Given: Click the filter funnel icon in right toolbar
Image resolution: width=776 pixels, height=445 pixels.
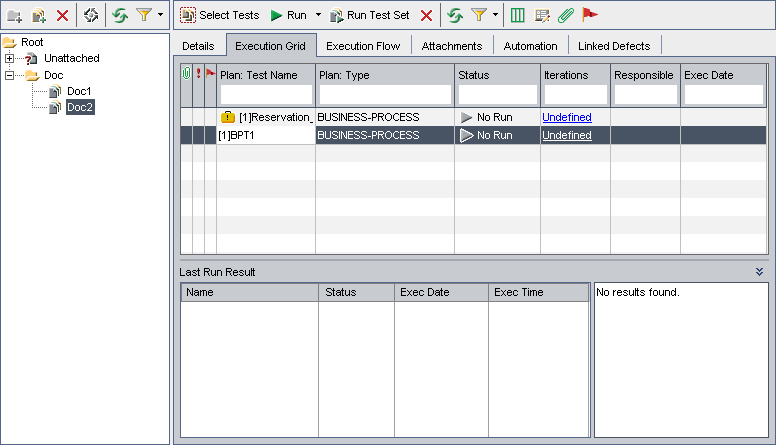Looking at the screenshot, I should [x=479, y=15].
